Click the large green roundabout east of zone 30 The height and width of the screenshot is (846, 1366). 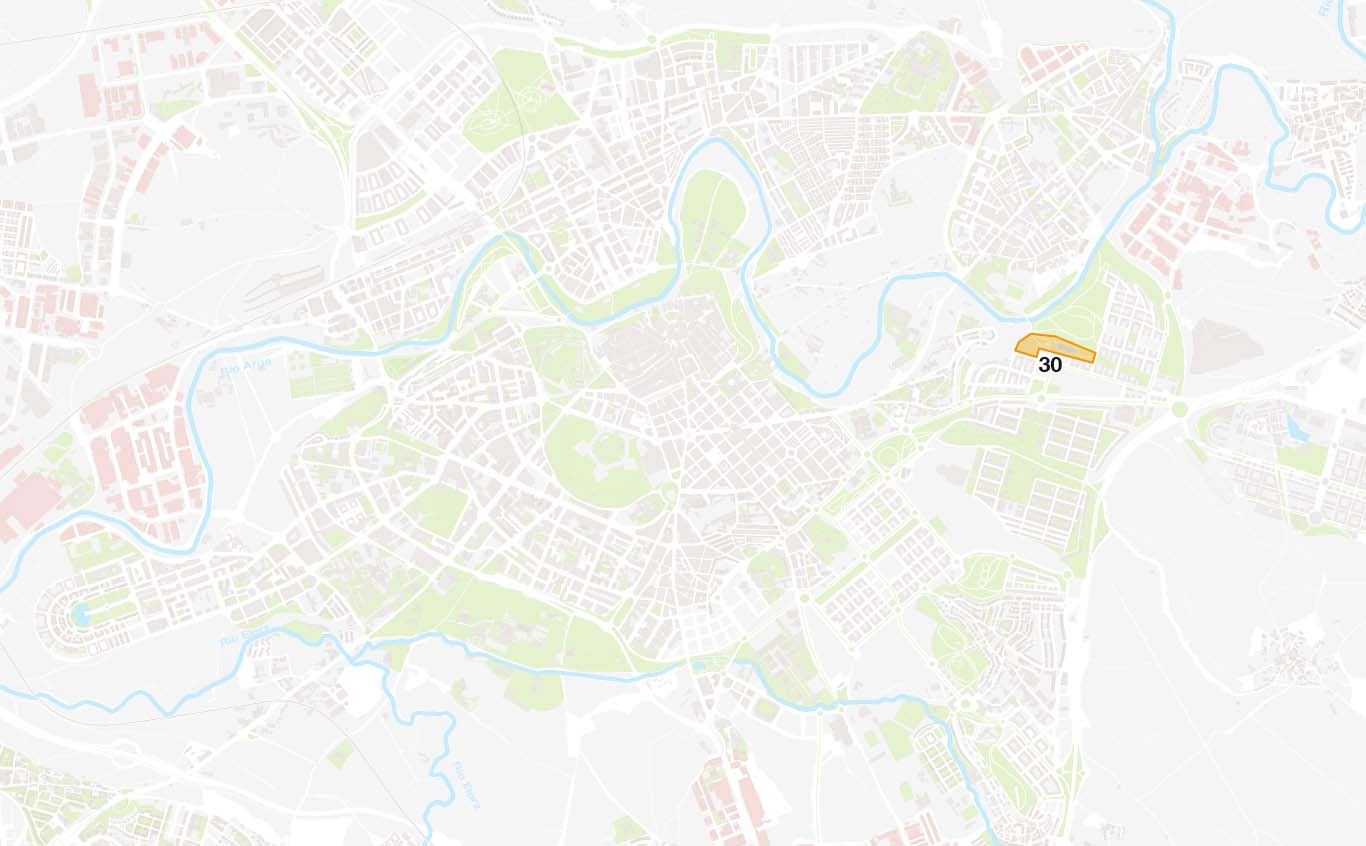click(1179, 409)
